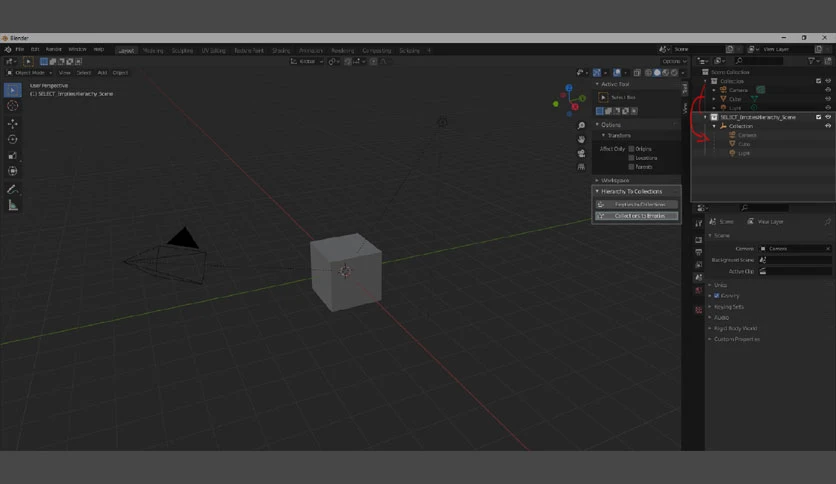Open Scene properties tab icon

point(698,278)
